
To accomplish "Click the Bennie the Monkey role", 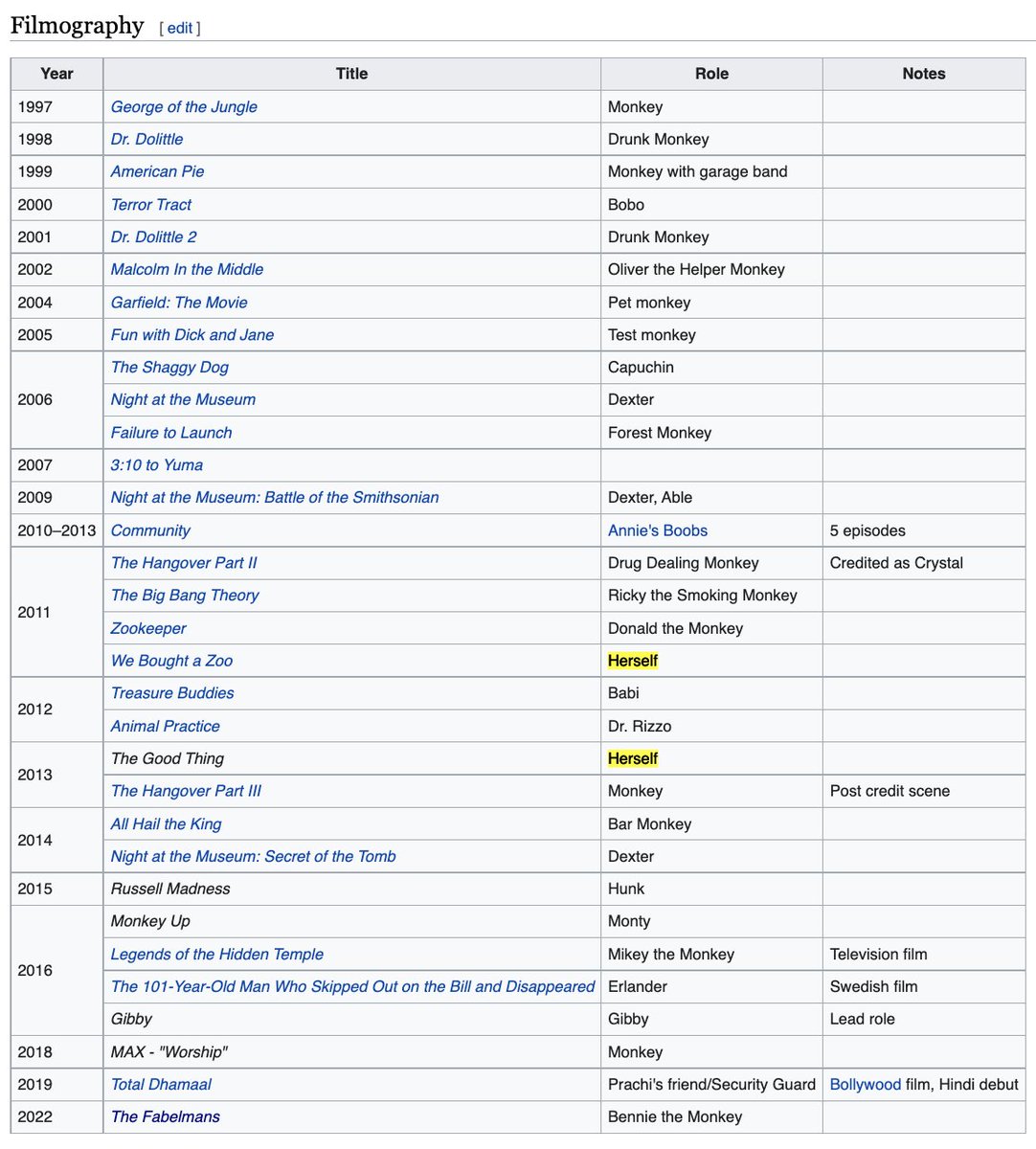I will (x=674, y=1116).
